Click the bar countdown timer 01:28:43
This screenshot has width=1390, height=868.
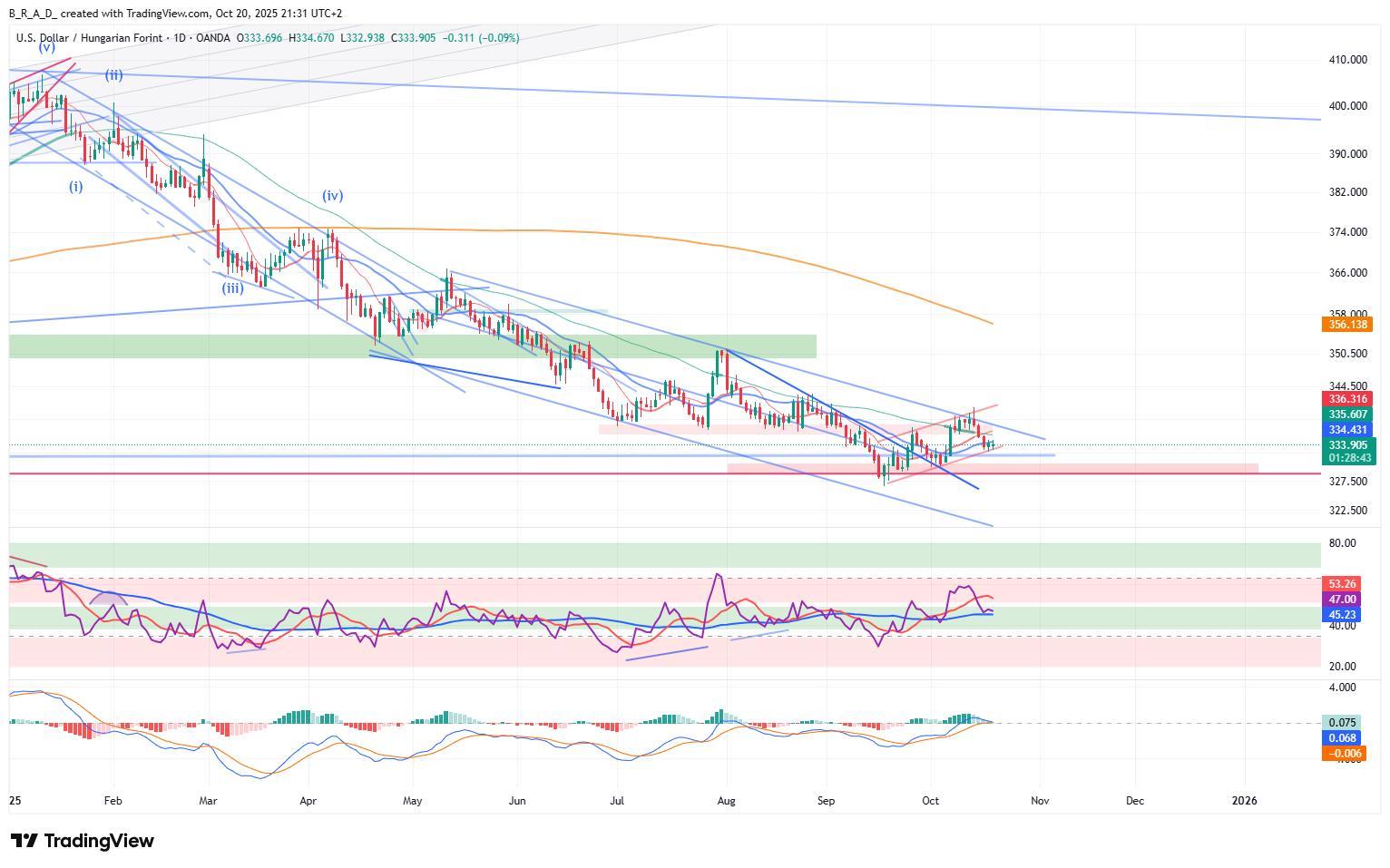tap(1348, 458)
